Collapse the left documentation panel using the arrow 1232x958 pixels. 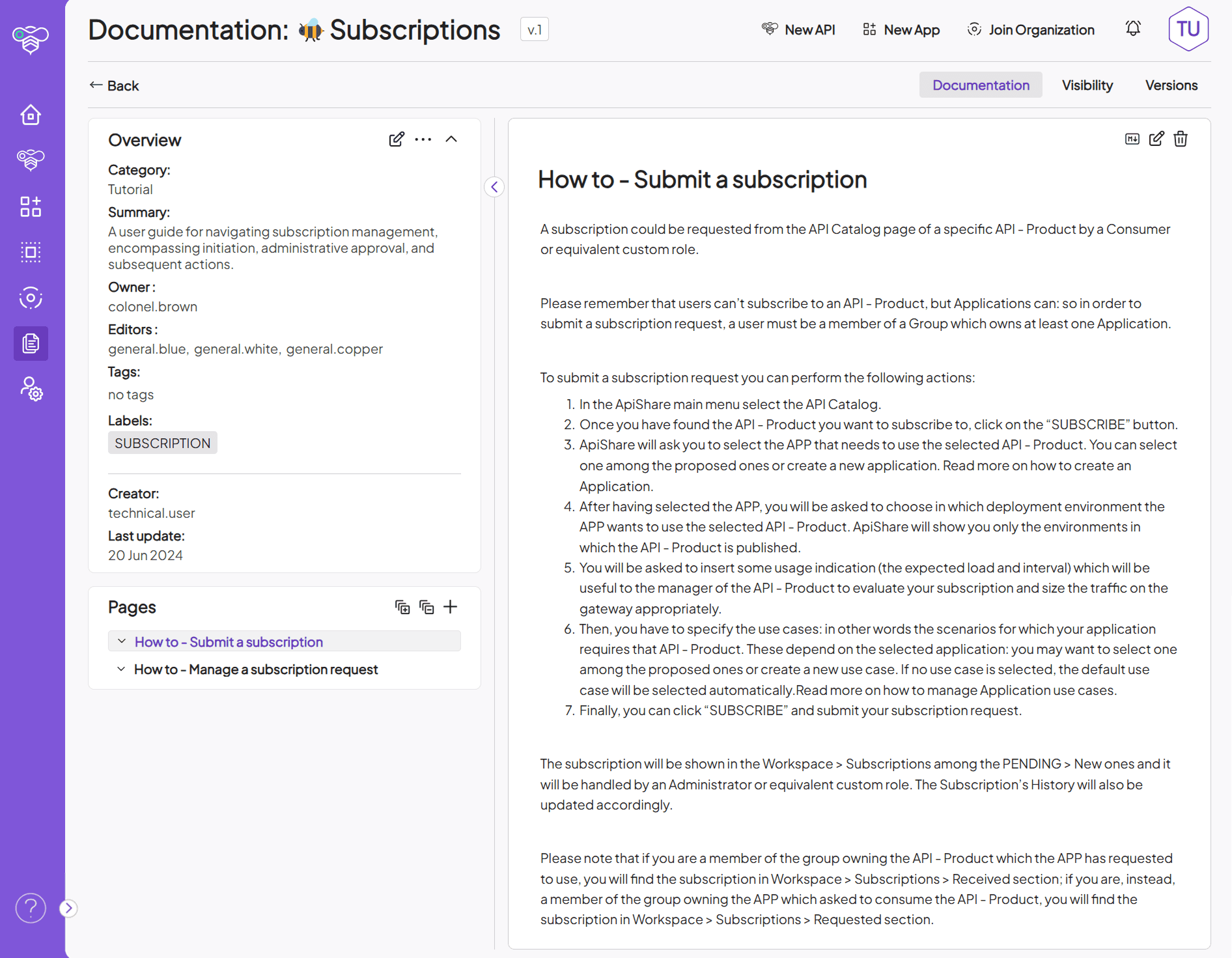[494, 187]
